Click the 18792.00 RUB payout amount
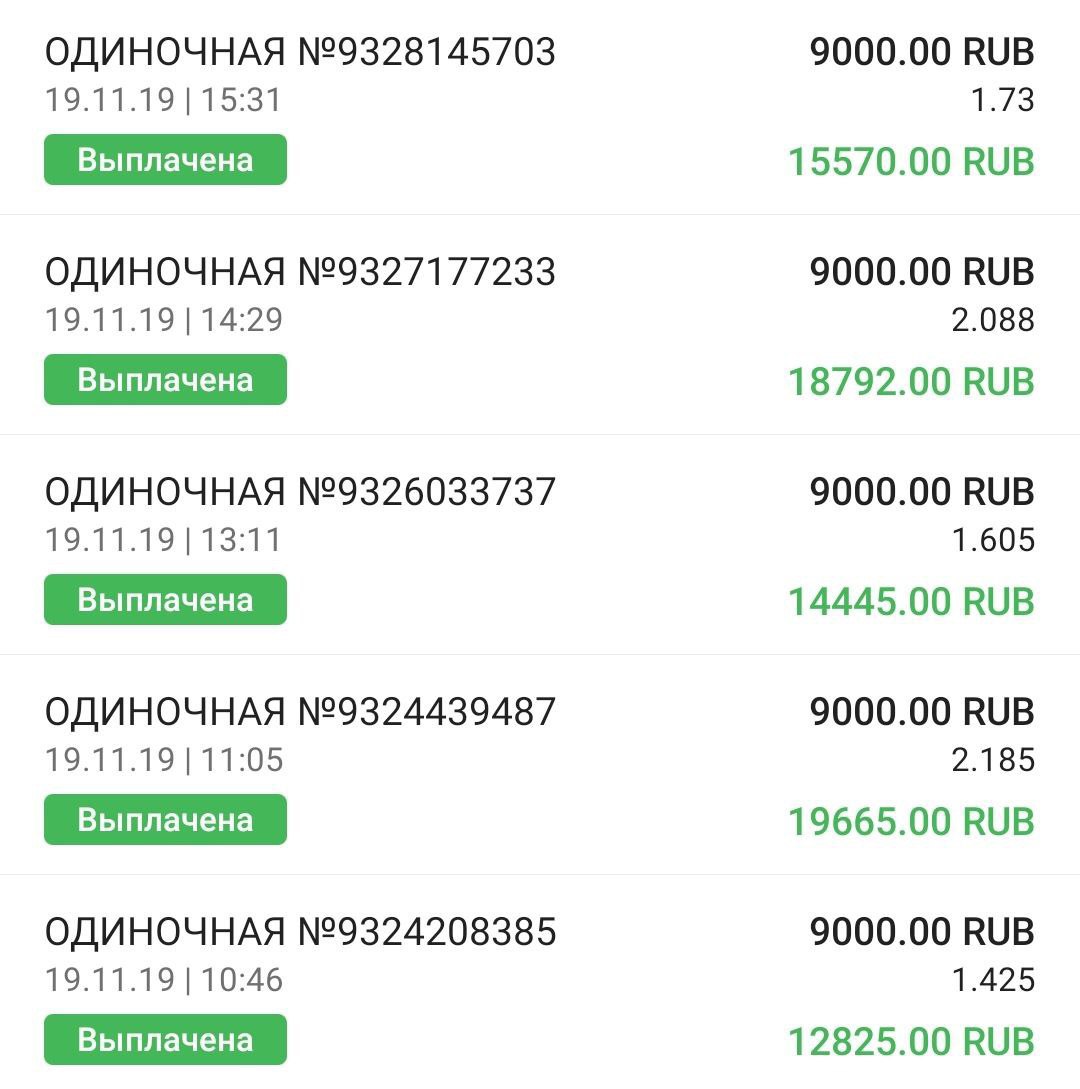This screenshot has width=1080, height=1089. pyautogui.click(x=911, y=382)
